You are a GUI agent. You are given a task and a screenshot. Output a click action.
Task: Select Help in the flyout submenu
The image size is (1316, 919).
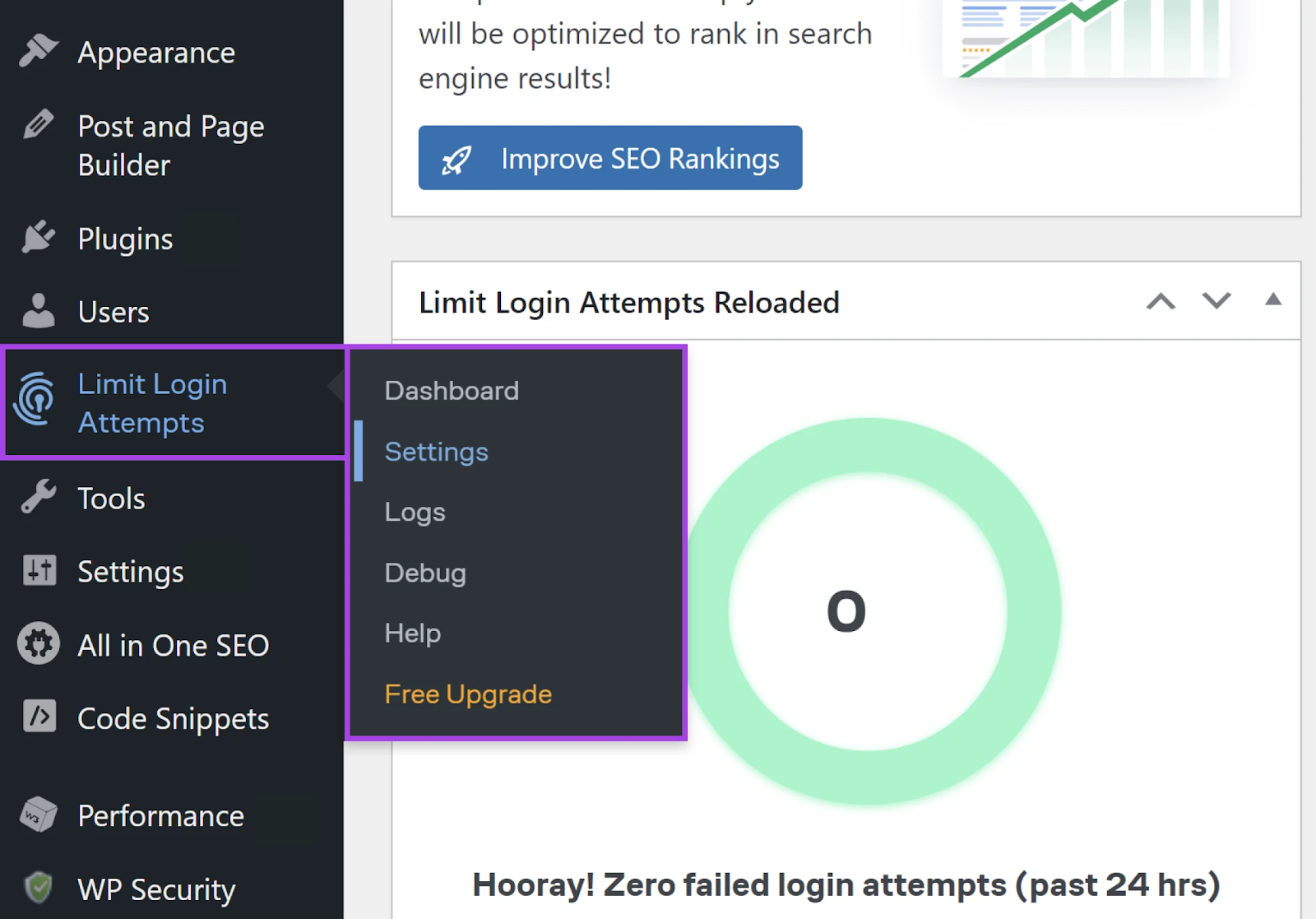point(412,633)
